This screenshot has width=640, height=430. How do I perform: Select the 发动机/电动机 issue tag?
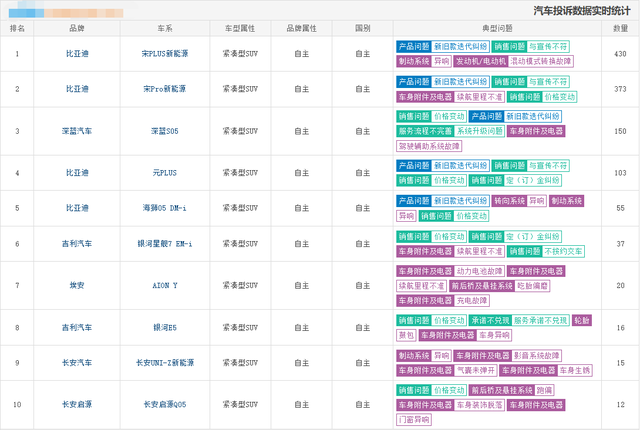[x=481, y=61]
